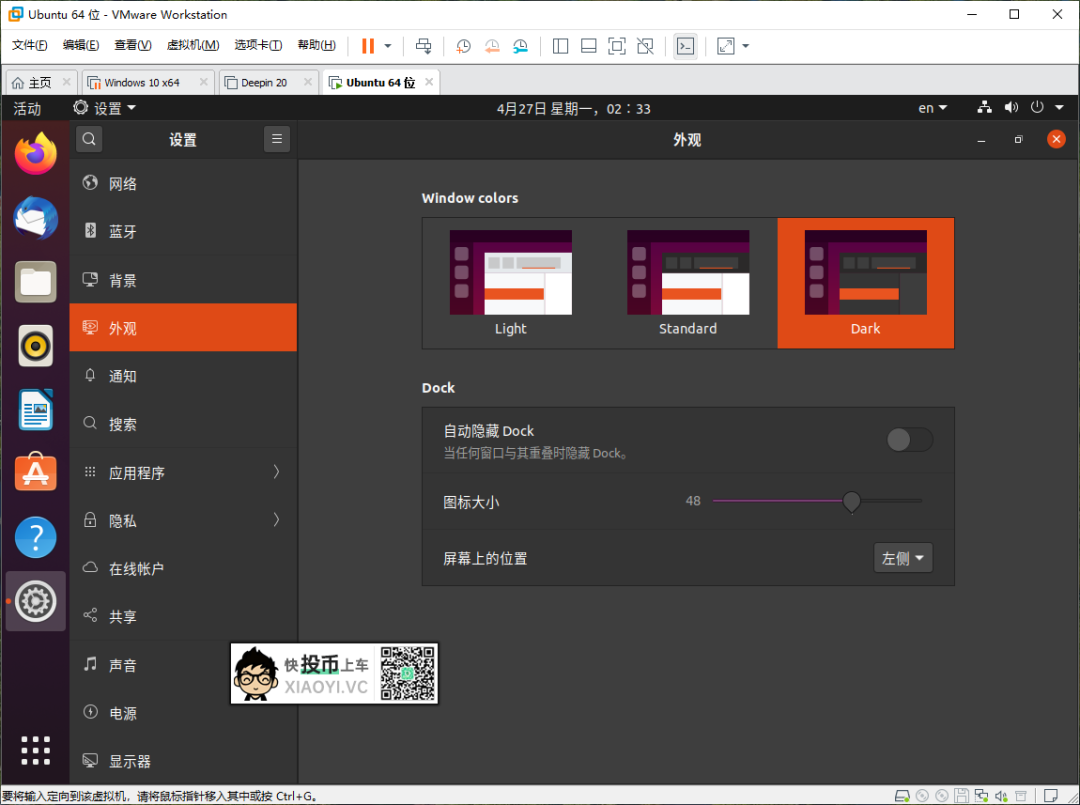This screenshot has height=805, width=1080.
Task: Open the 背景 settings page
Action: [183, 280]
